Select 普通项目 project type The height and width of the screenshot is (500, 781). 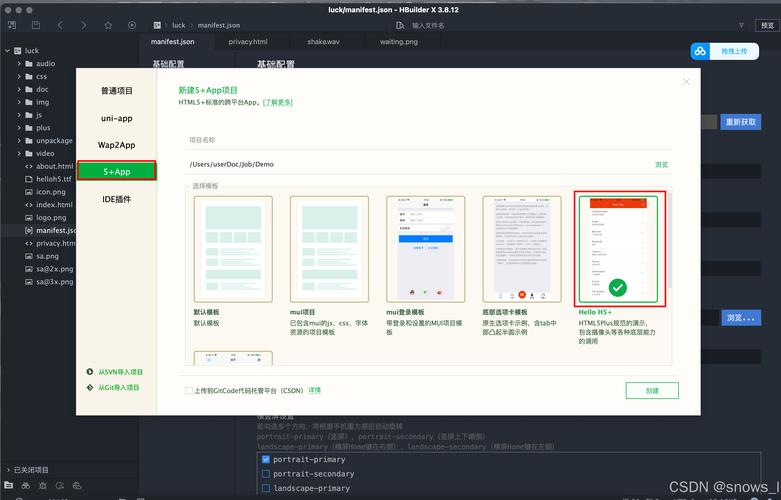[117, 91]
